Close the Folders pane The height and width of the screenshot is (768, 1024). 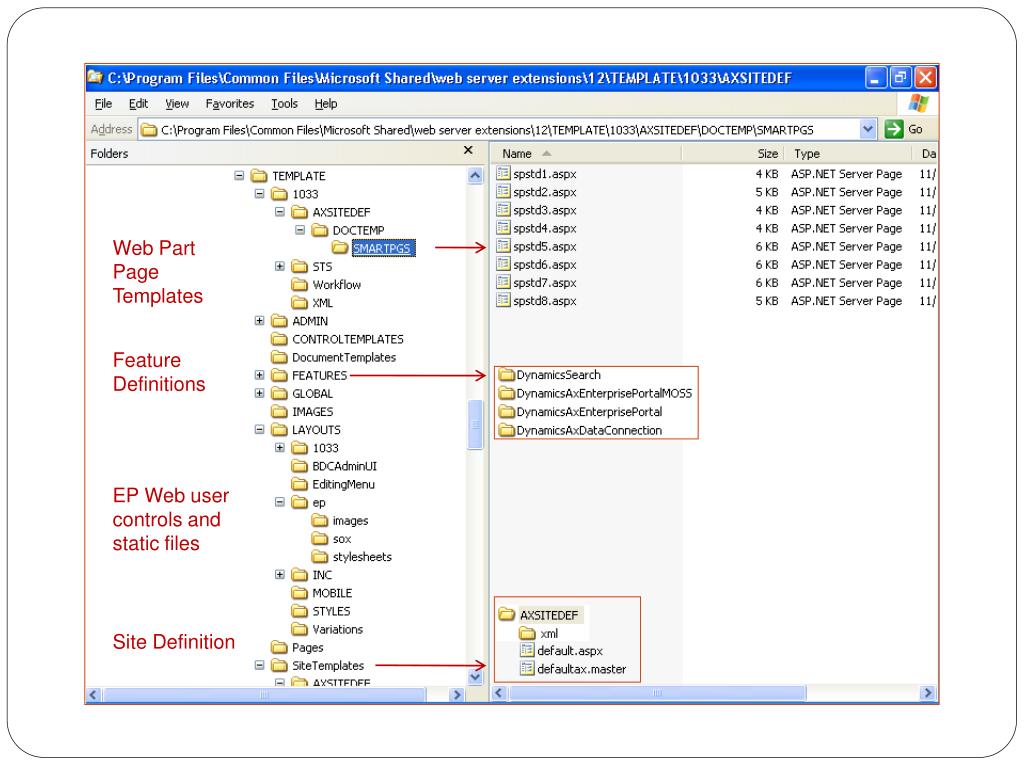[468, 150]
